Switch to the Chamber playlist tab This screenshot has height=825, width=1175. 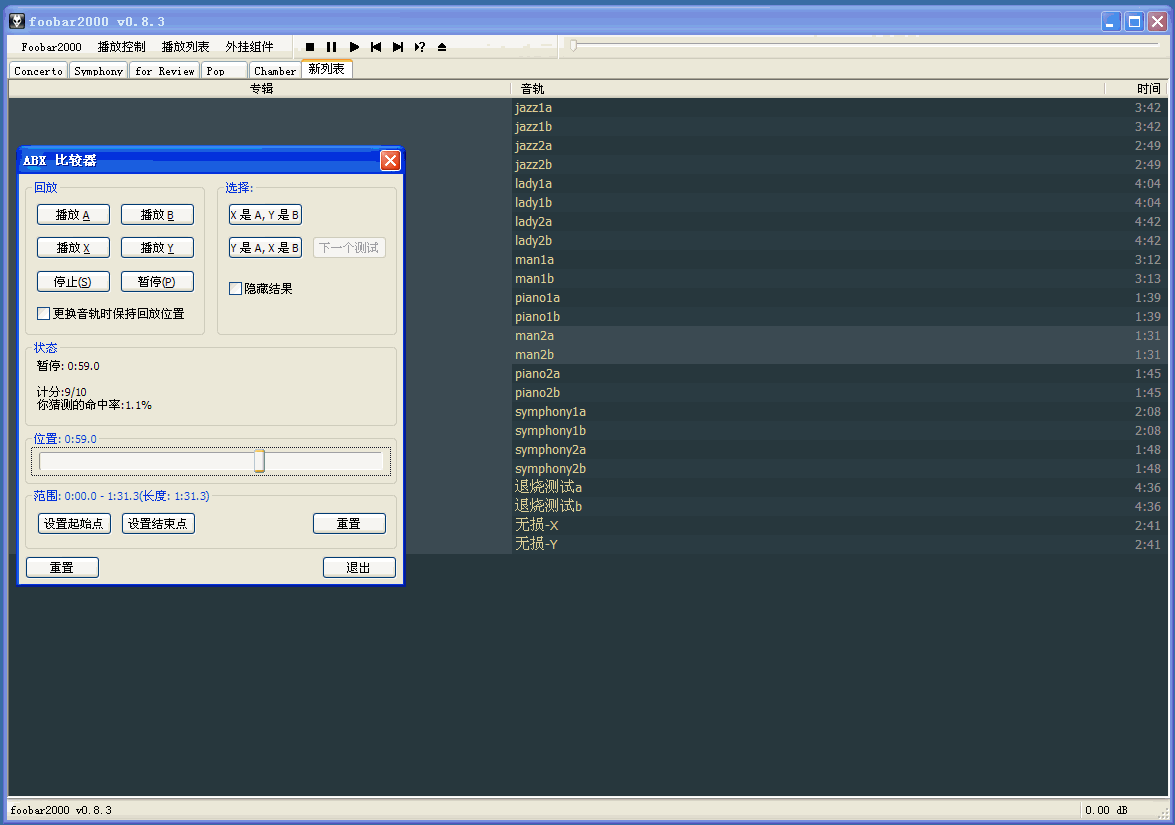pyautogui.click(x=274, y=70)
